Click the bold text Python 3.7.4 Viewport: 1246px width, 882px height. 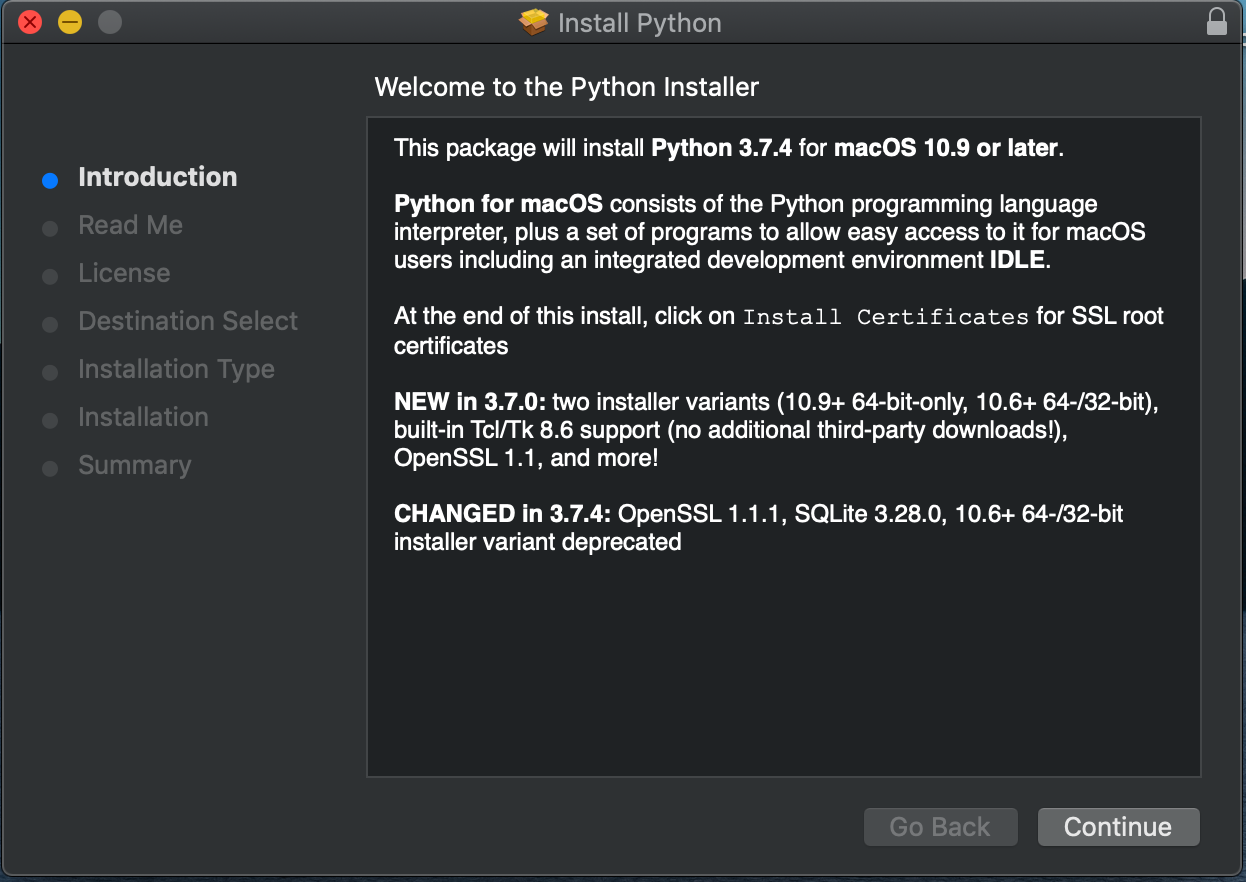(721, 148)
